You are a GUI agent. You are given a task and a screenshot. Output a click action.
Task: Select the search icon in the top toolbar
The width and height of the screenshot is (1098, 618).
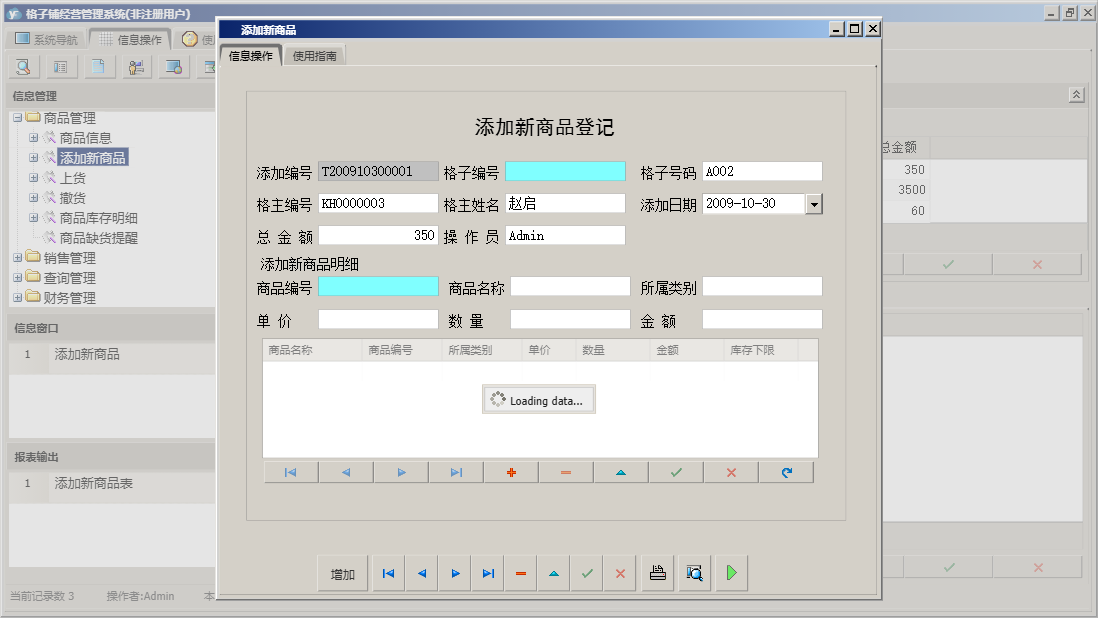point(22,66)
